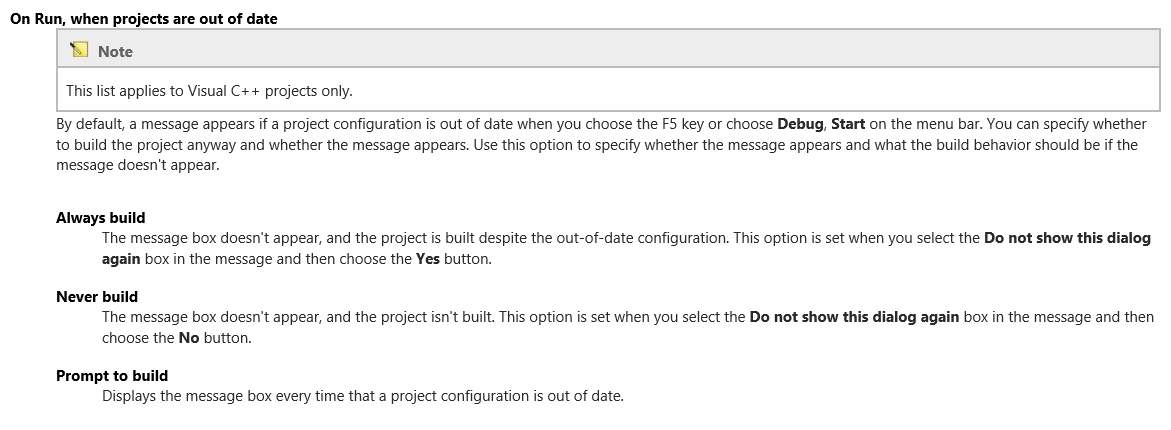
Task: Select the "Always build" option heading
Action: tap(100, 217)
